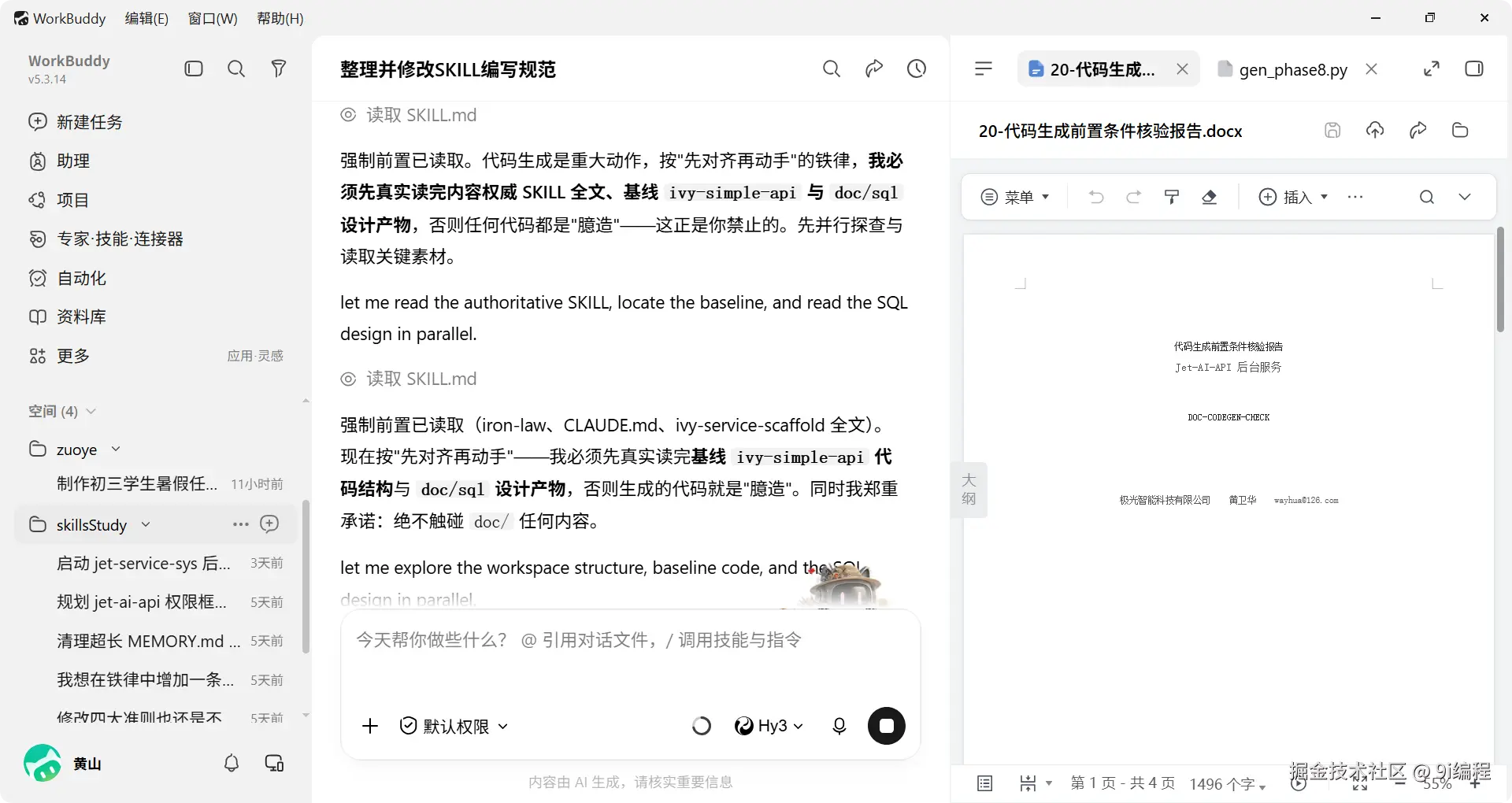1512x803 pixels.
Task: Click the device screen icon beside bell
Action: tap(274, 764)
